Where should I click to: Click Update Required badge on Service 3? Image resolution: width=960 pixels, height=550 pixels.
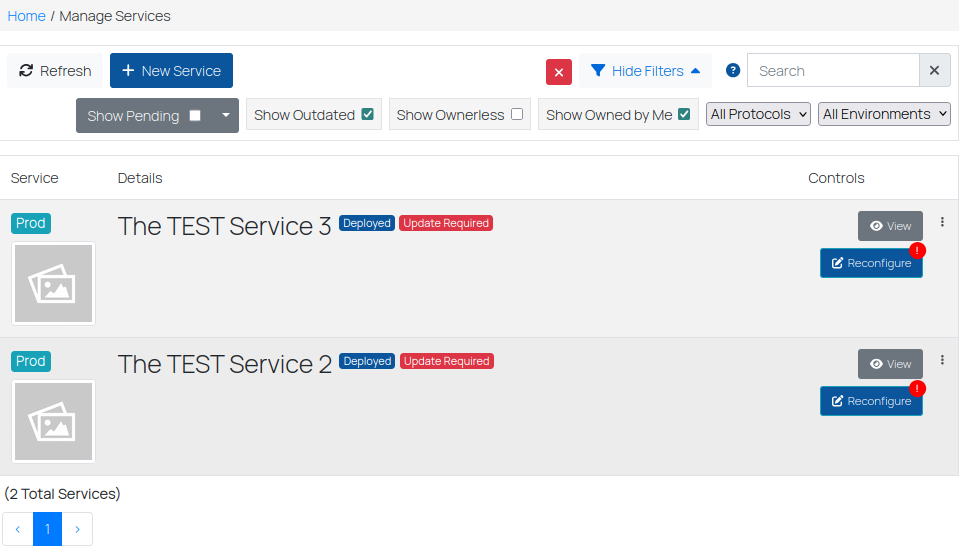446,223
